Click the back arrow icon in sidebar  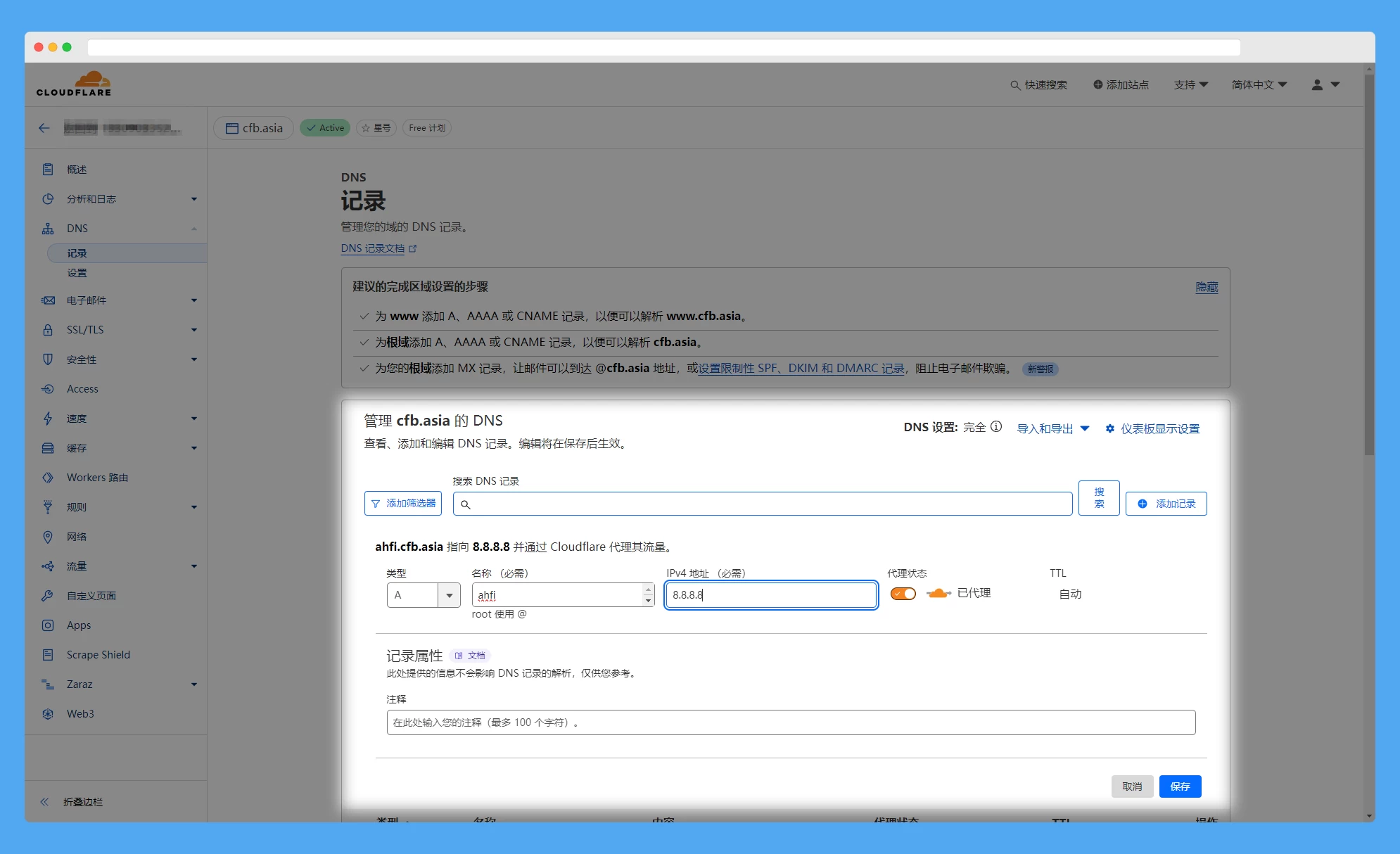pos(44,128)
